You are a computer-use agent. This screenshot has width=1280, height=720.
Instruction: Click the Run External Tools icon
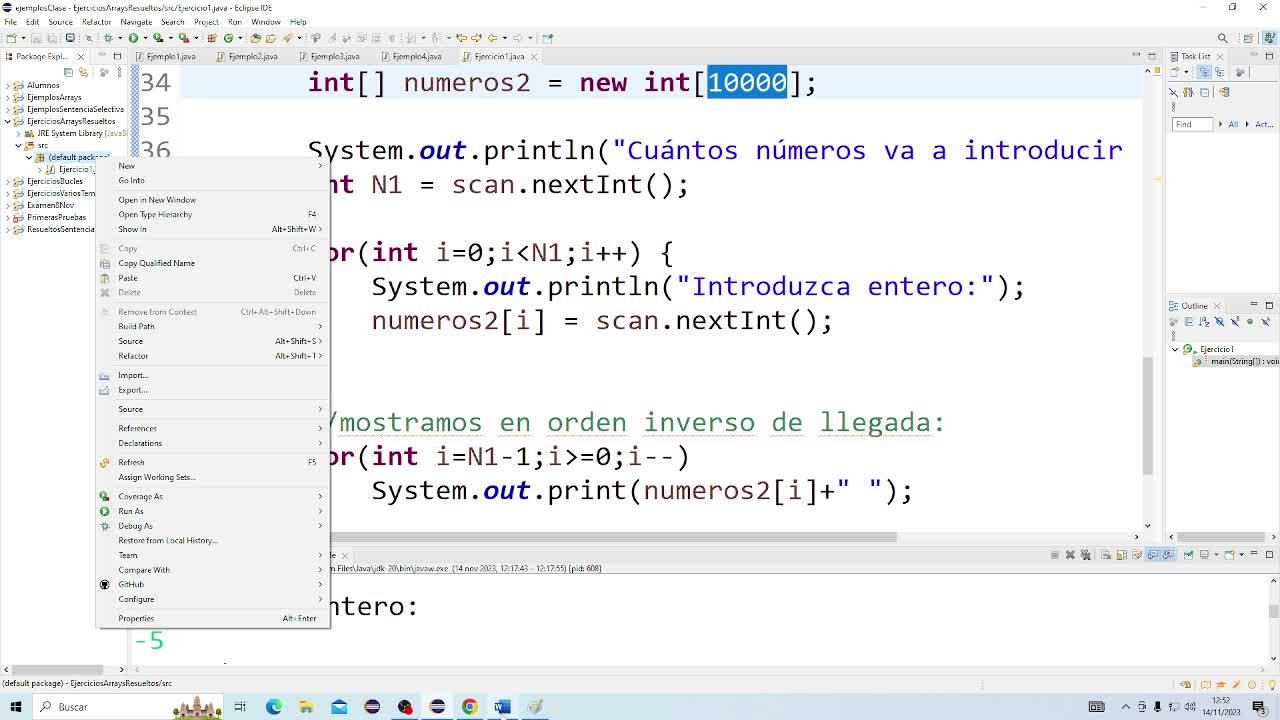tap(184, 38)
